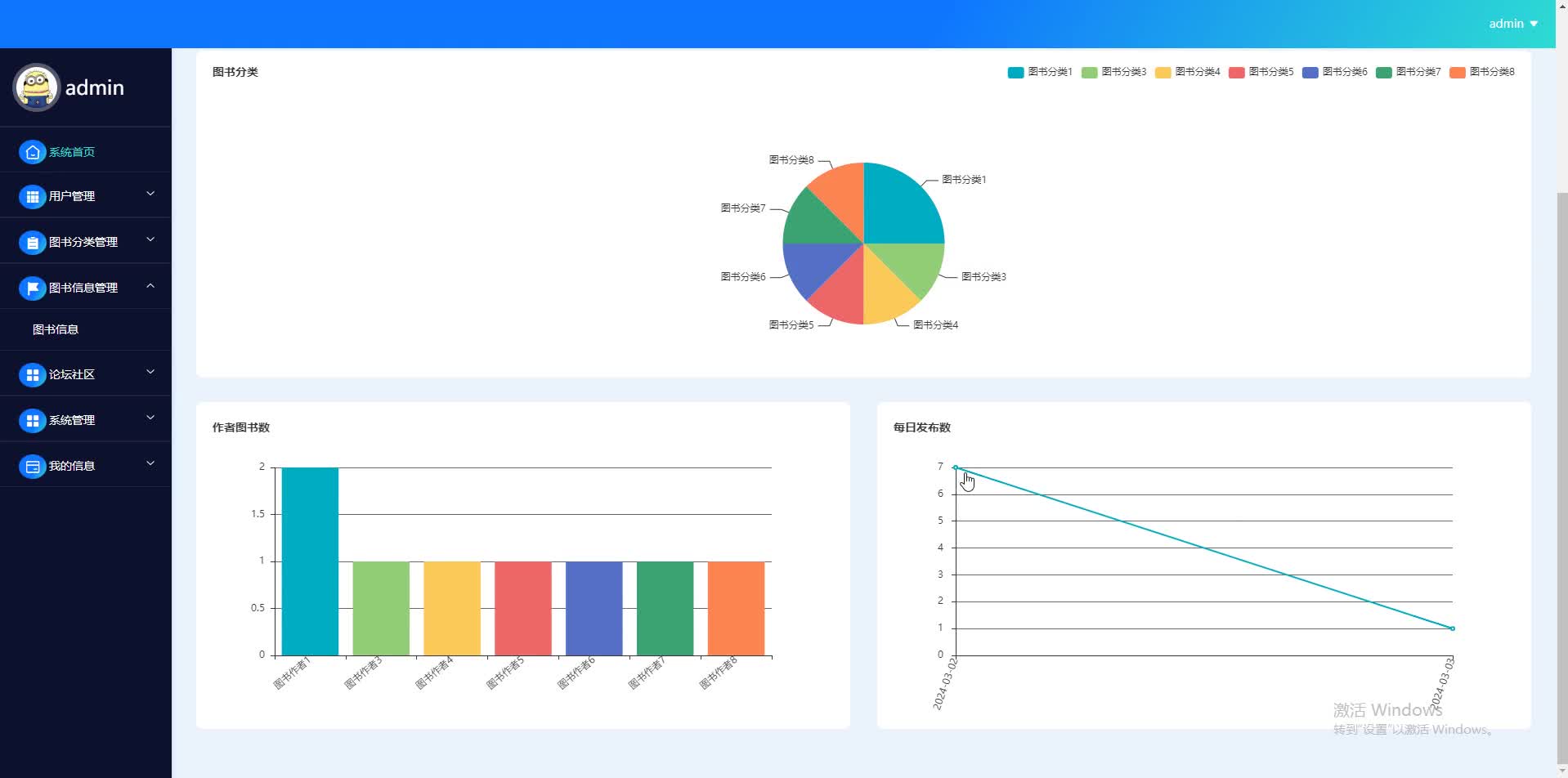The width and height of the screenshot is (1568, 778).
Task: Click the orange 图书作者8 bar
Action: click(x=736, y=608)
